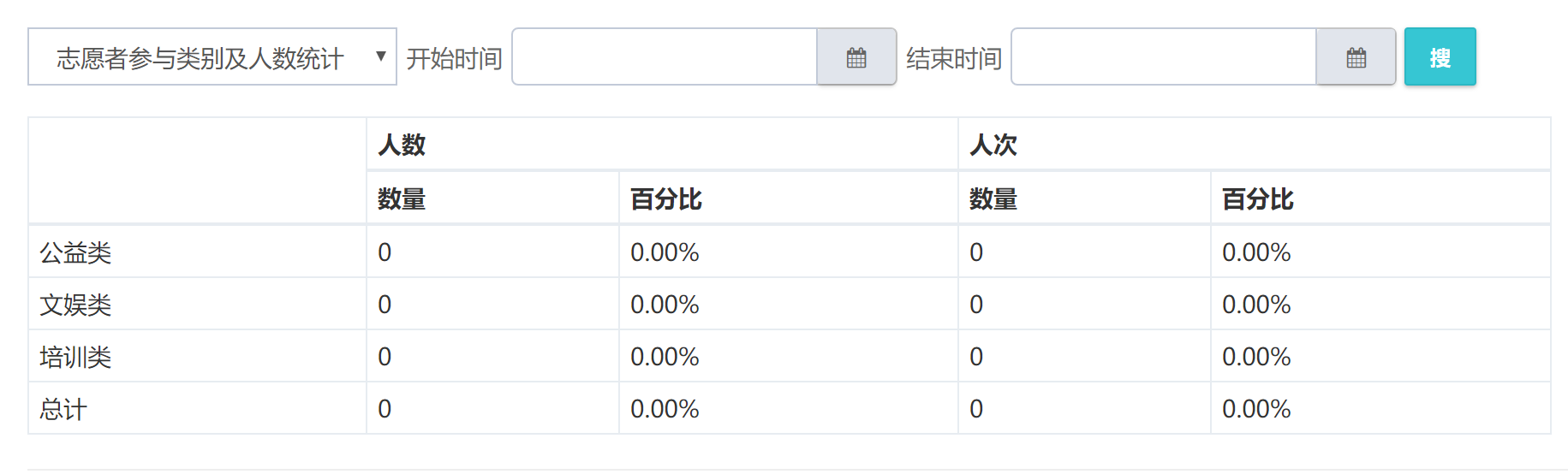The height and width of the screenshot is (474, 1568).
Task: Open the 结束时间 calendar picker icon
Action: [x=1356, y=57]
